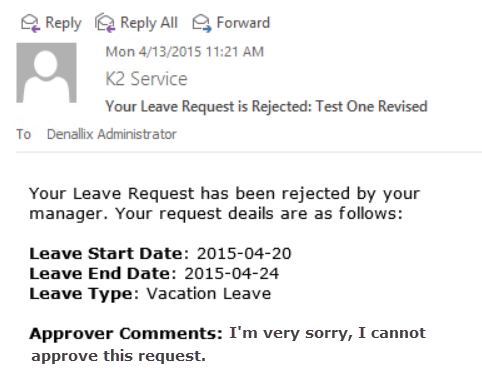The width and height of the screenshot is (482, 390).
Task: Click the email received date and time
Action: pyautogui.click(x=185, y=52)
